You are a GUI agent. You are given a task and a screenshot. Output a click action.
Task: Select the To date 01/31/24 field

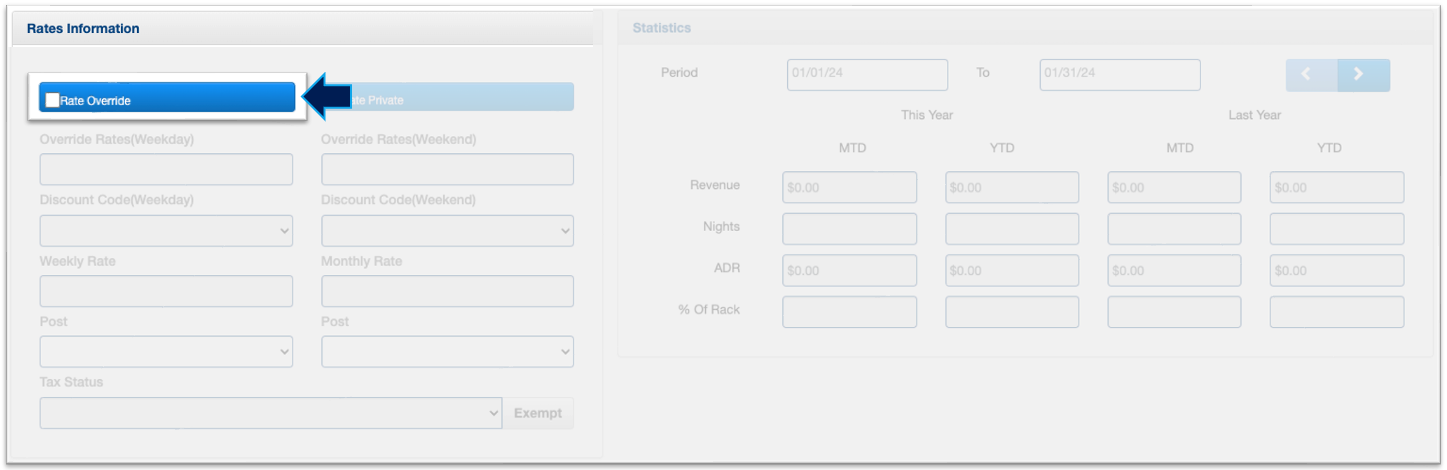click(1119, 75)
